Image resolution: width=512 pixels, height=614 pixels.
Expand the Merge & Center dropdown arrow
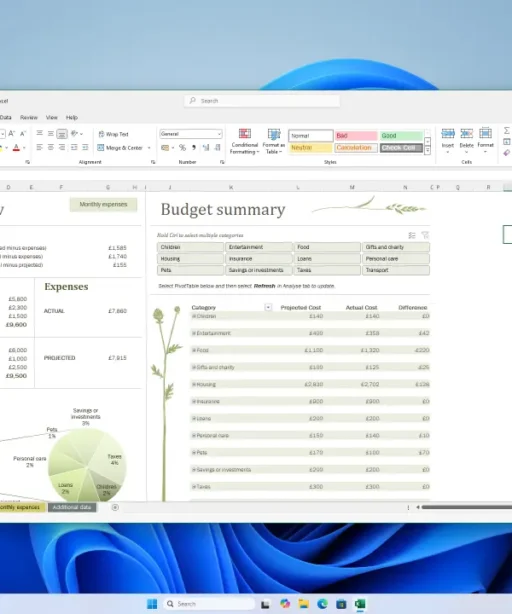tap(149, 148)
